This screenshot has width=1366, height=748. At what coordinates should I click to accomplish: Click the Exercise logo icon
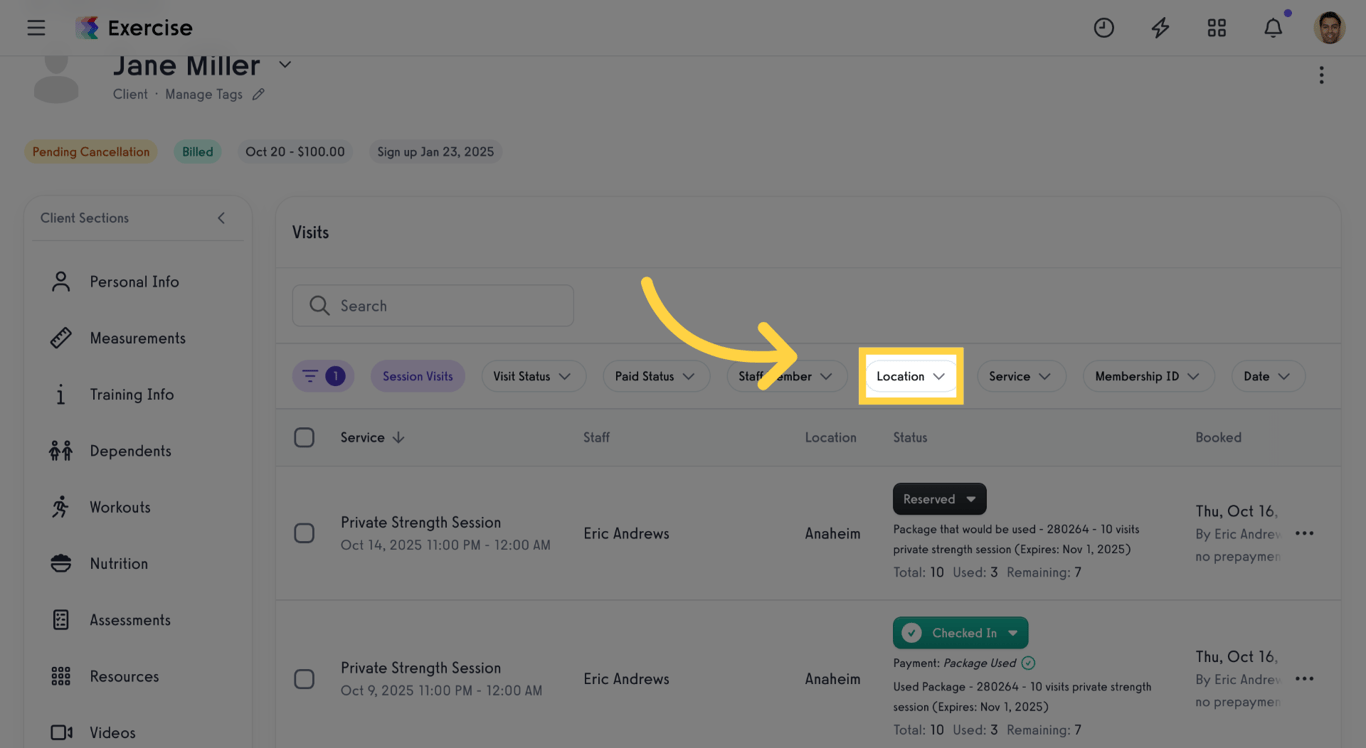click(x=88, y=28)
